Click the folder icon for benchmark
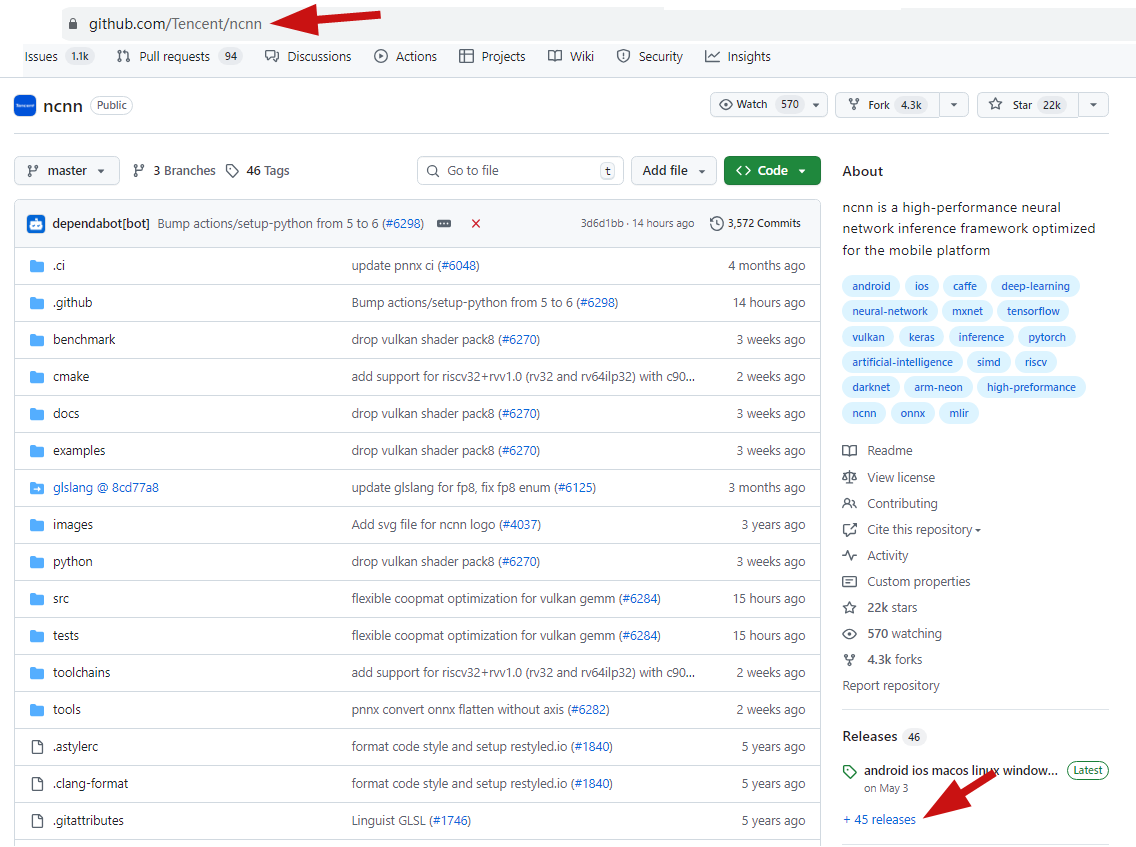Viewport: 1136px width, 847px height. click(x=37, y=340)
